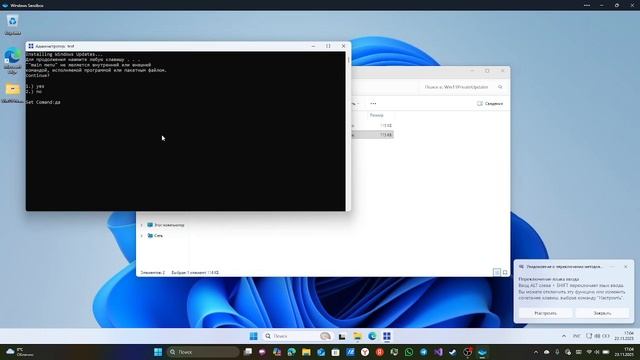Screen dimensions: 640x360
Task: Click the sandbox taskbar search box
Action: (297, 336)
